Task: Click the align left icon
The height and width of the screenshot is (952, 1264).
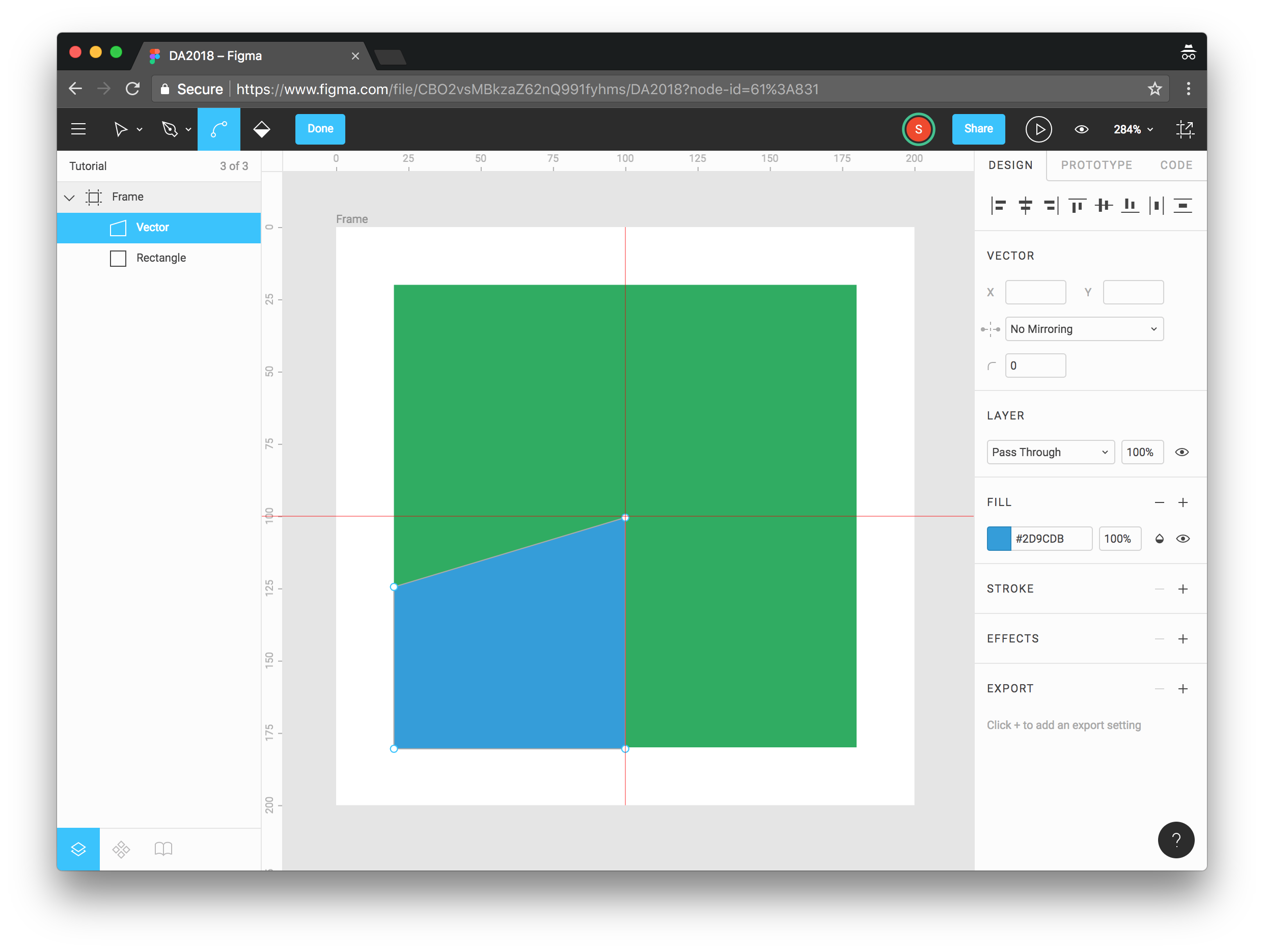Action: [998, 206]
